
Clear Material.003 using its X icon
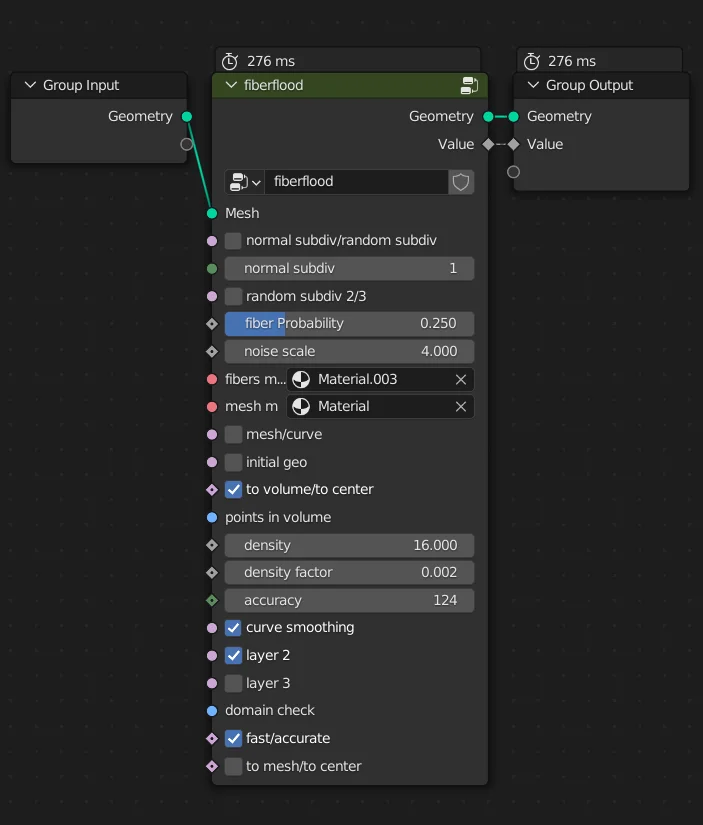[x=460, y=380]
